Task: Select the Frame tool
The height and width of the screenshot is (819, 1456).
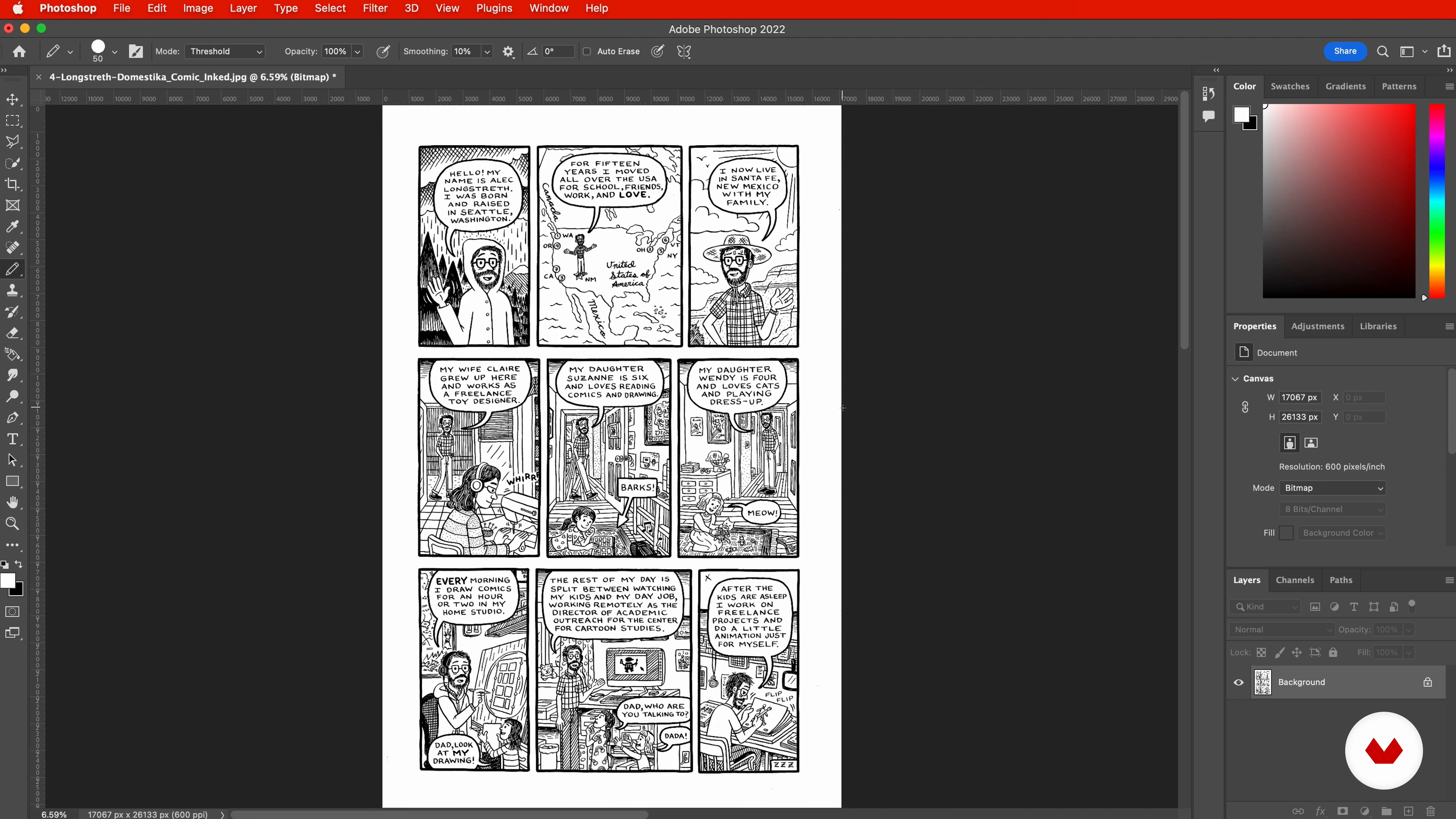Action: tap(13, 206)
